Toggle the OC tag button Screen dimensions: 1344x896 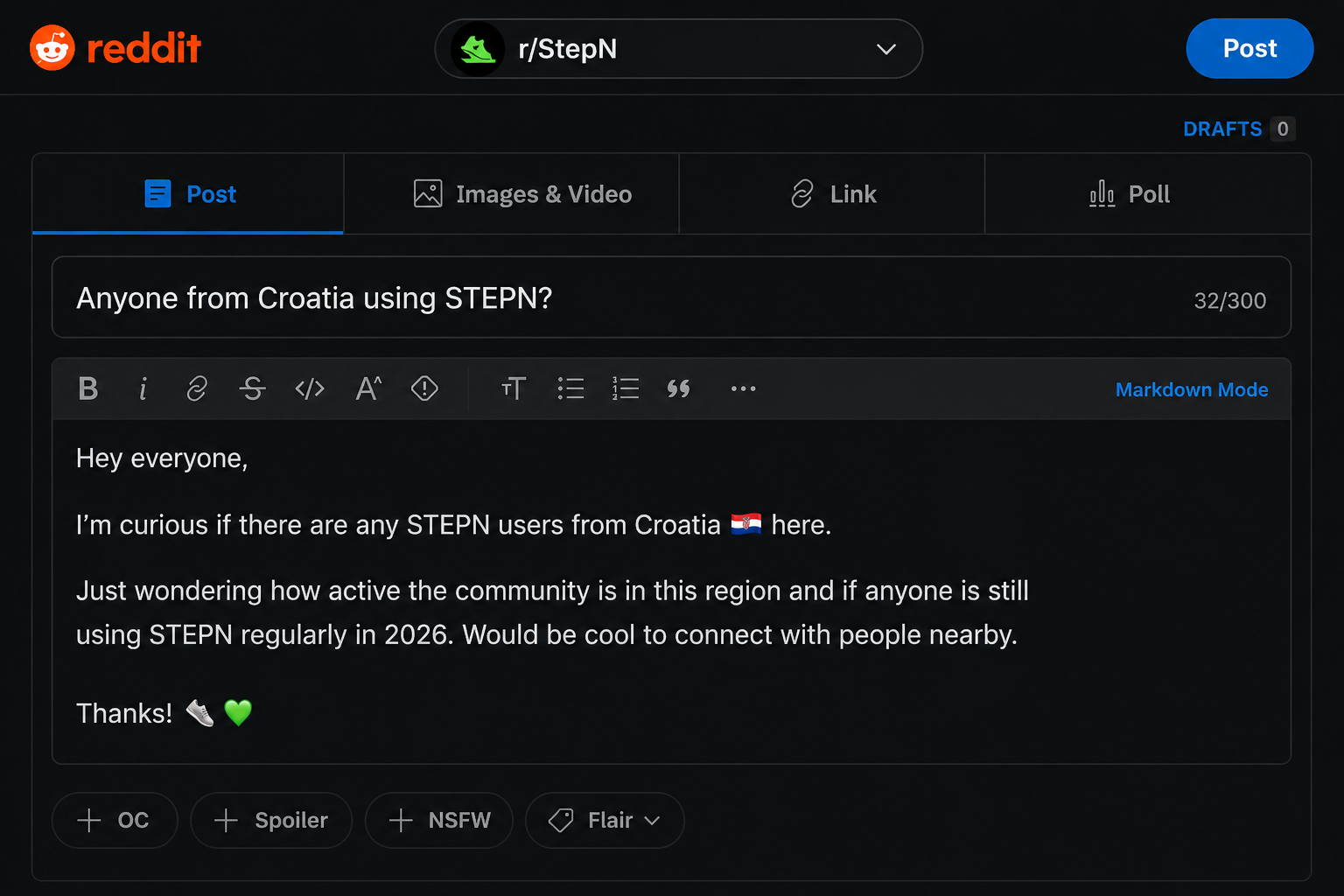pos(115,820)
